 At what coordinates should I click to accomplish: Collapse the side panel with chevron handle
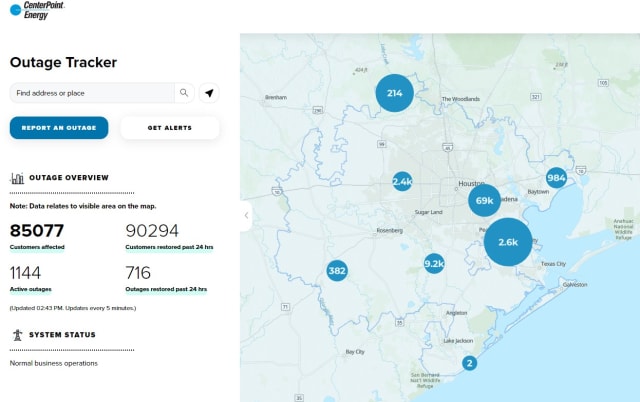click(246, 215)
